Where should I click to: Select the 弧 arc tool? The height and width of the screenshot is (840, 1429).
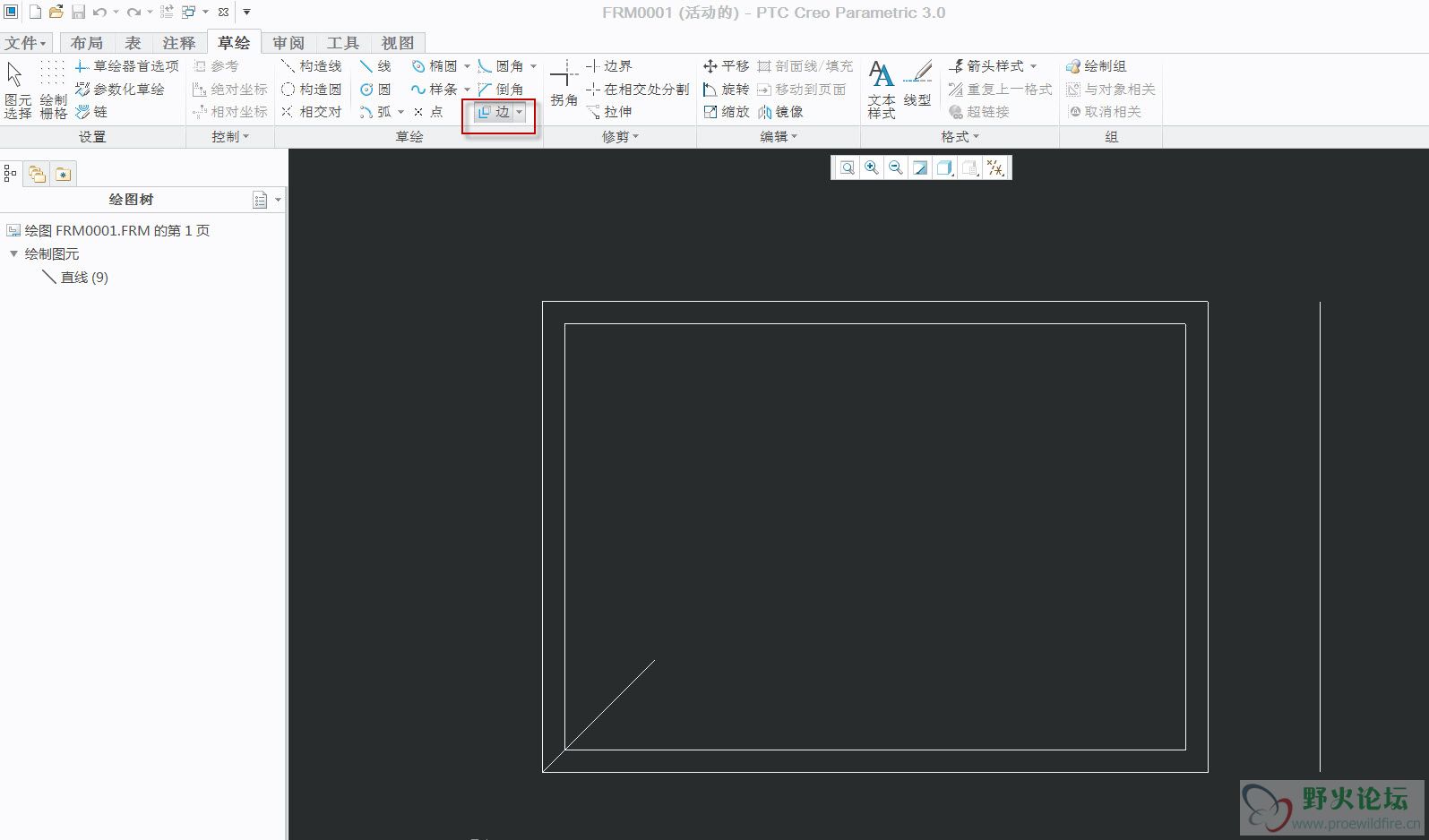375,112
